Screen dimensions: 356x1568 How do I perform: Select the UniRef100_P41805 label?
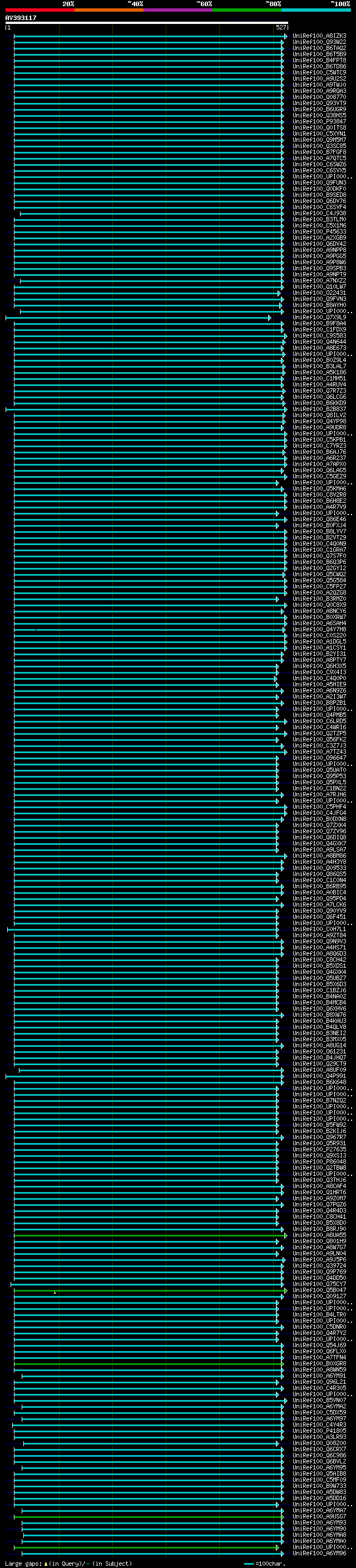coord(319,1431)
